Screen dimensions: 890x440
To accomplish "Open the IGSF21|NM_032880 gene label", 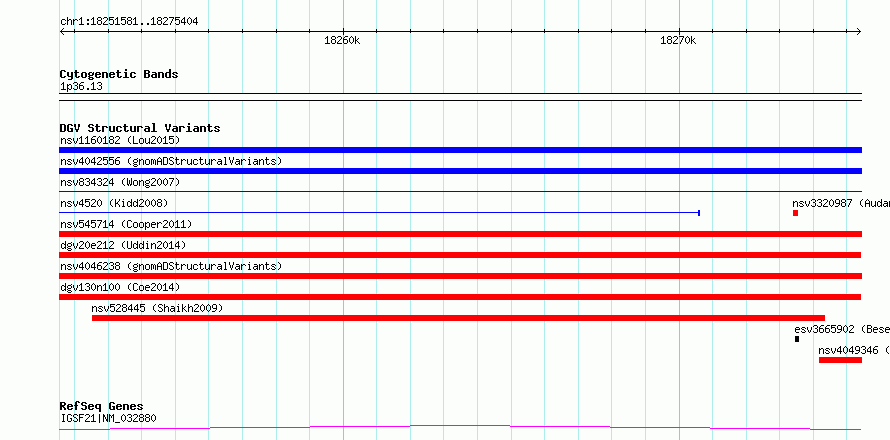I will (x=108, y=419).
